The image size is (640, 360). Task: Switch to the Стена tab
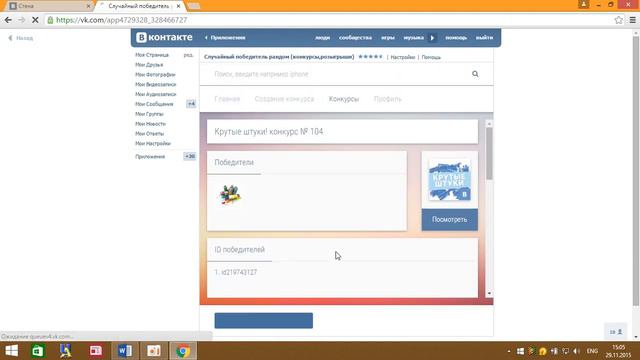(x=49, y=6)
